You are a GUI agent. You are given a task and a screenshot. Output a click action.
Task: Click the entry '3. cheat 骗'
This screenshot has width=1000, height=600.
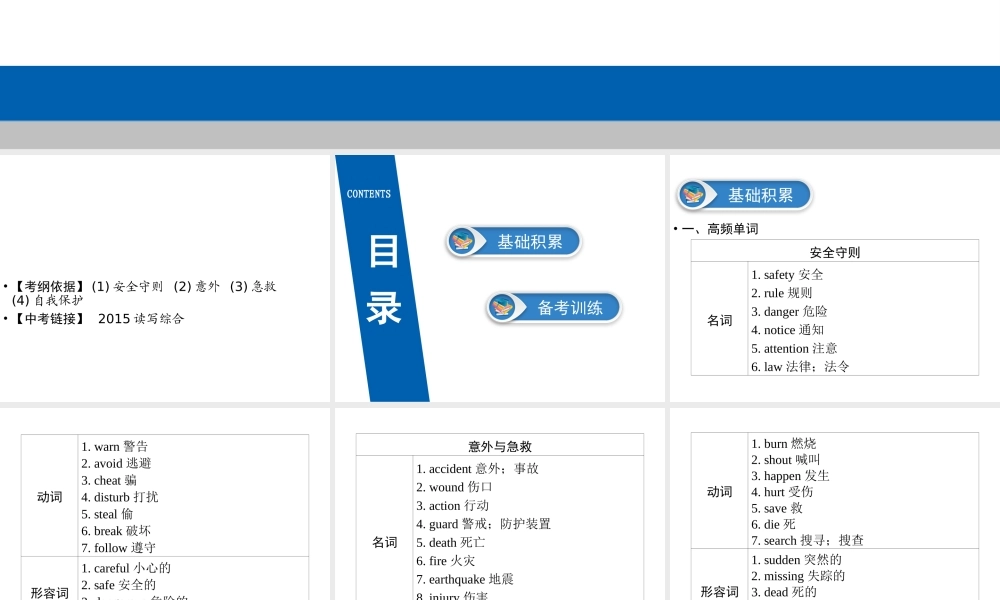108,480
